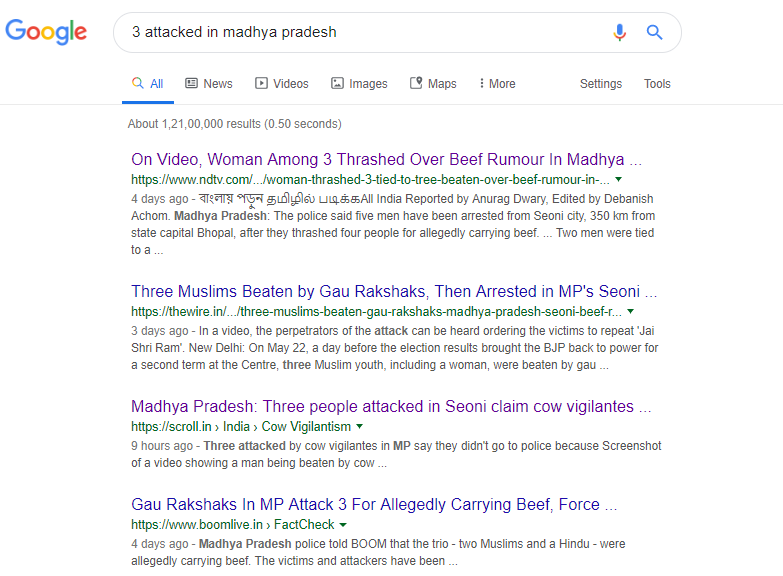The image size is (783, 576).
Task: Click the ndtv.com green URL
Action: [370, 179]
